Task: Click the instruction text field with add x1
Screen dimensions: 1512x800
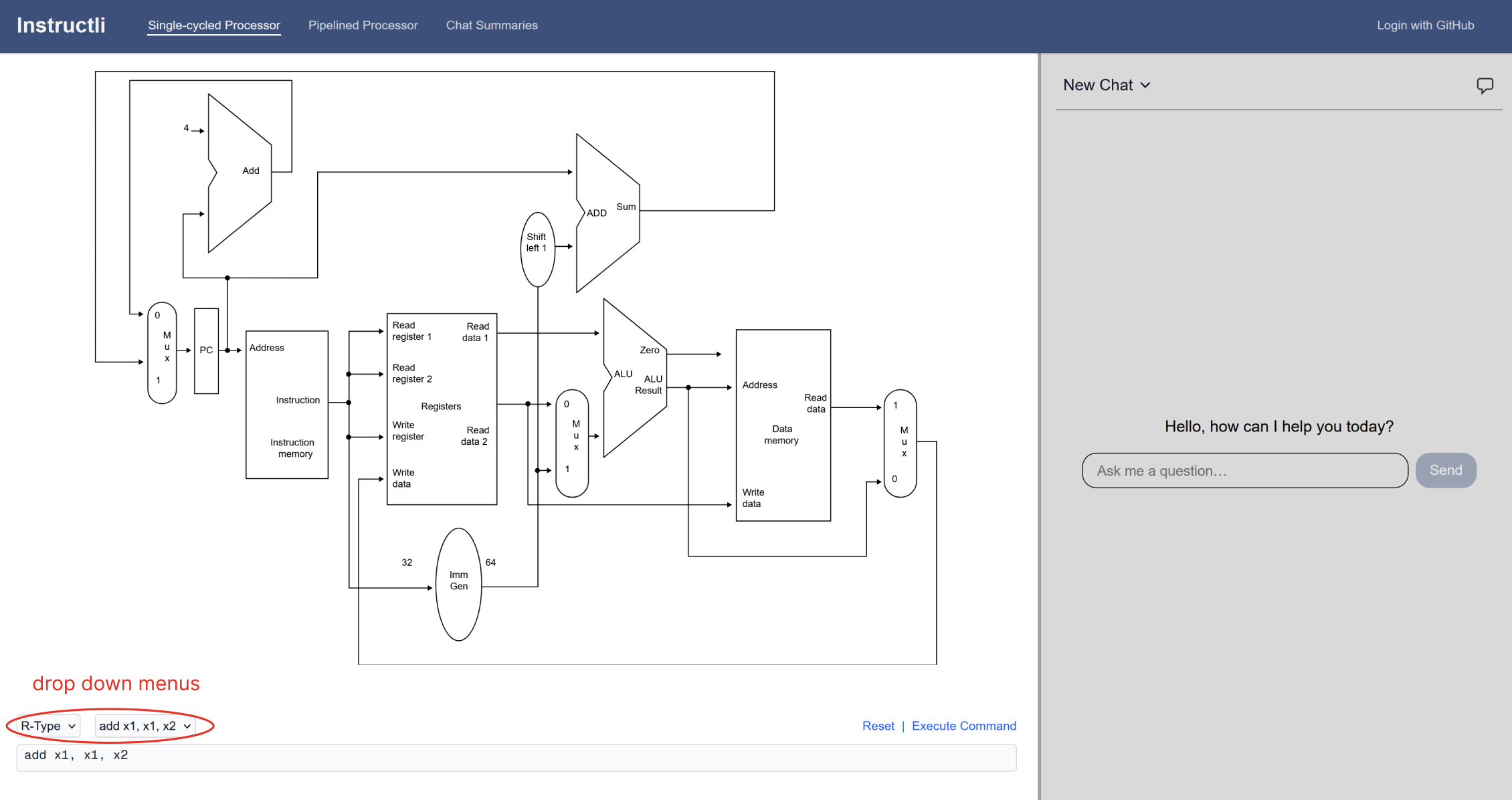Action: point(516,758)
